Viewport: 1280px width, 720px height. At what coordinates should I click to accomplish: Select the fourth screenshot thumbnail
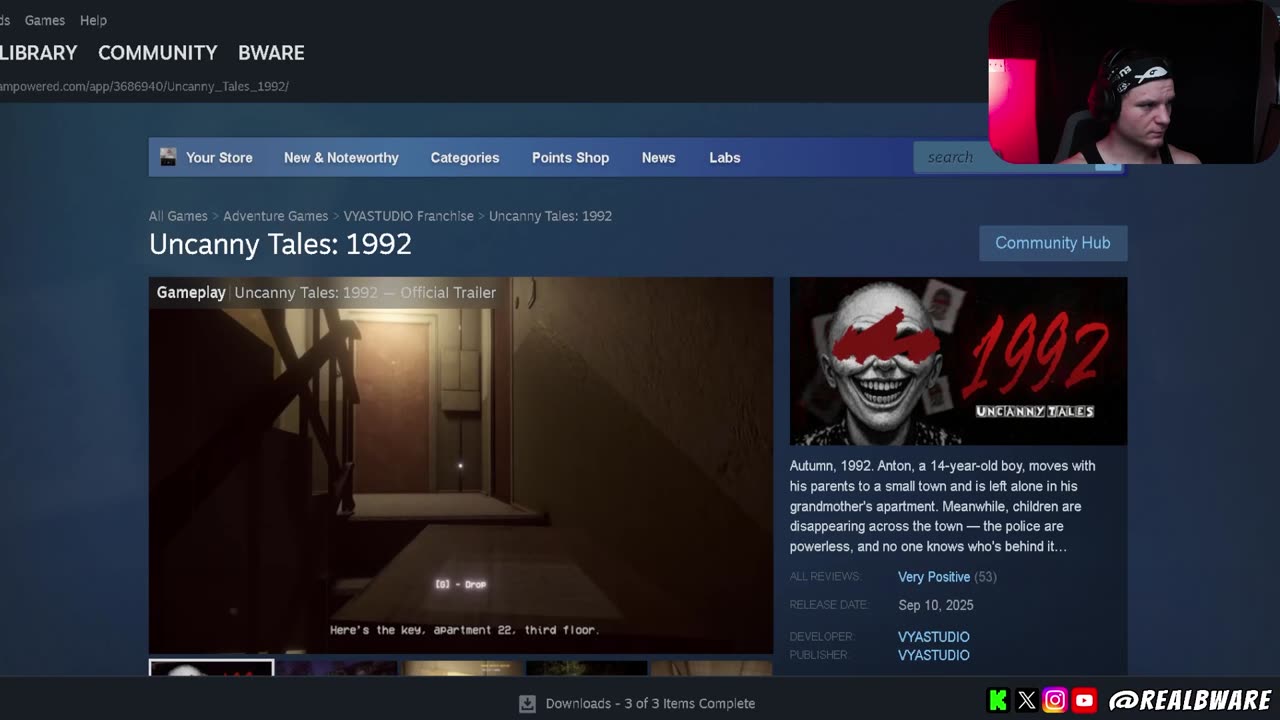coord(586,668)
